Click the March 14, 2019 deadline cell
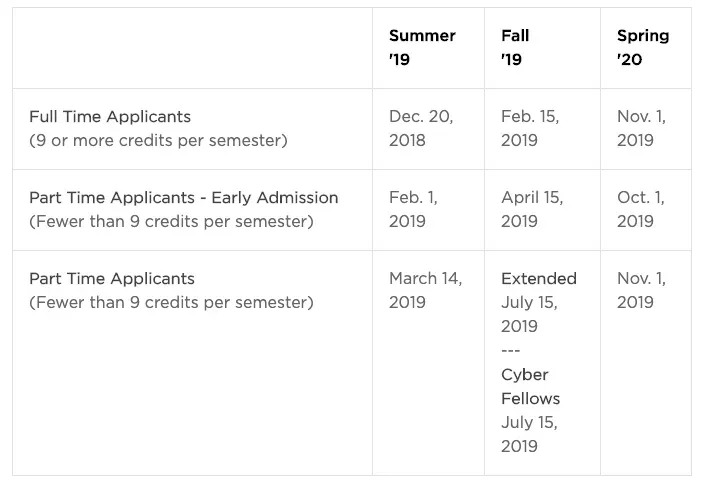The image size is (703, 484). [x=425, y=290]
